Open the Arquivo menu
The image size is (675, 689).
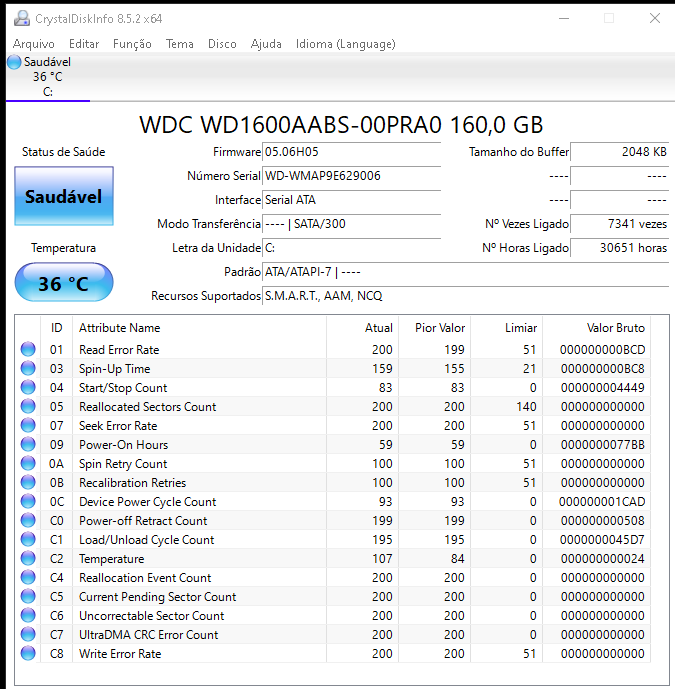coord(34,44)
